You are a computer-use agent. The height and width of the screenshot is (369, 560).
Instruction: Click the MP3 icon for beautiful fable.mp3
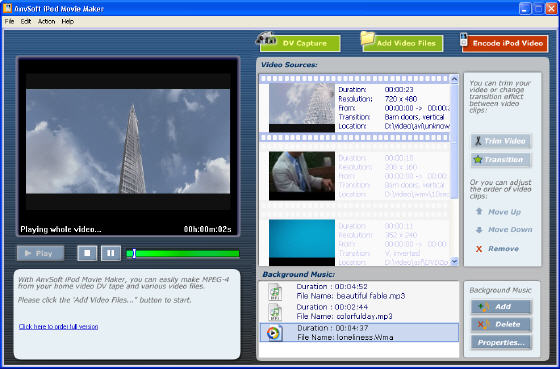275,291
